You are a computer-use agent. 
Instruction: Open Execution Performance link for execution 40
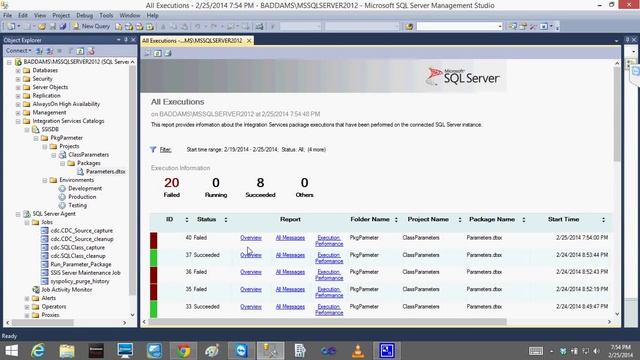329,241
